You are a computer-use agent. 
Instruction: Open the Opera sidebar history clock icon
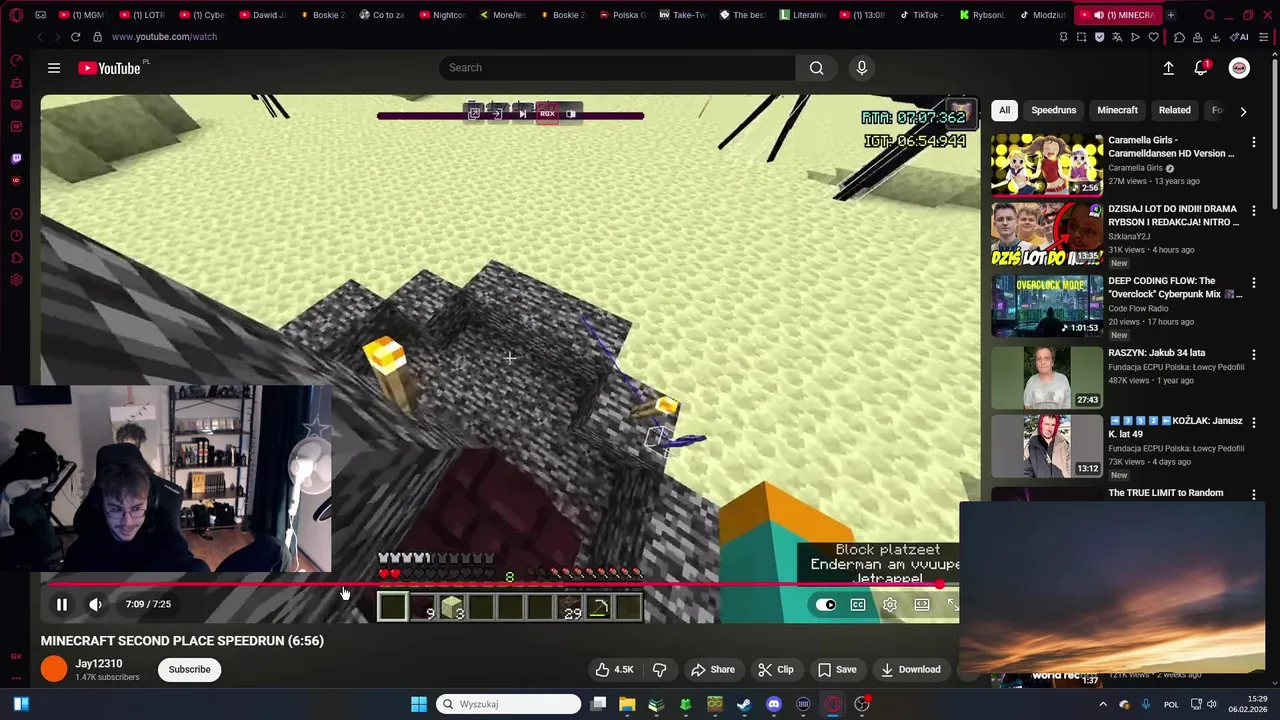[16, 236]
